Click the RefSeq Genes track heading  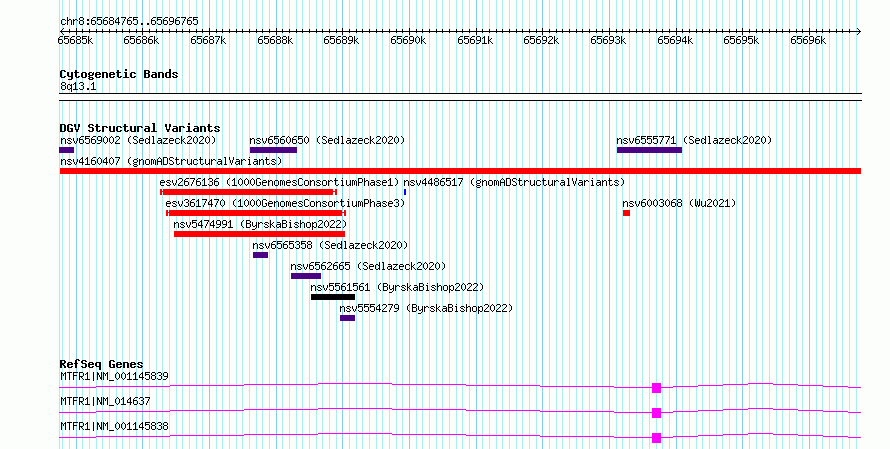[101, 364]
